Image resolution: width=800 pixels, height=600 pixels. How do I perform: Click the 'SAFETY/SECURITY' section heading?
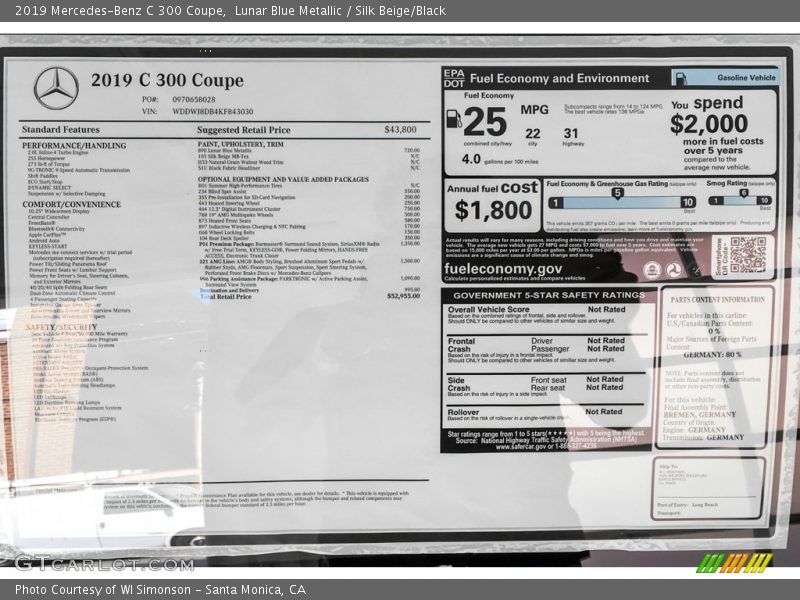point(61,327)
